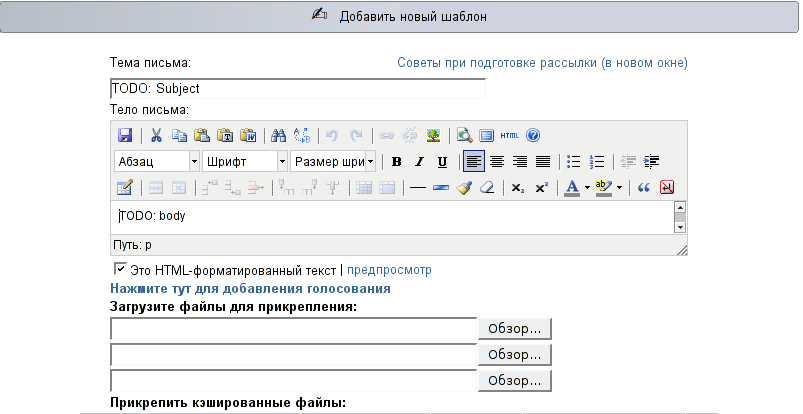This screenshot has height=414, width=803.
Task: Apply the current text color (A icon)
Action: [572, 188]
